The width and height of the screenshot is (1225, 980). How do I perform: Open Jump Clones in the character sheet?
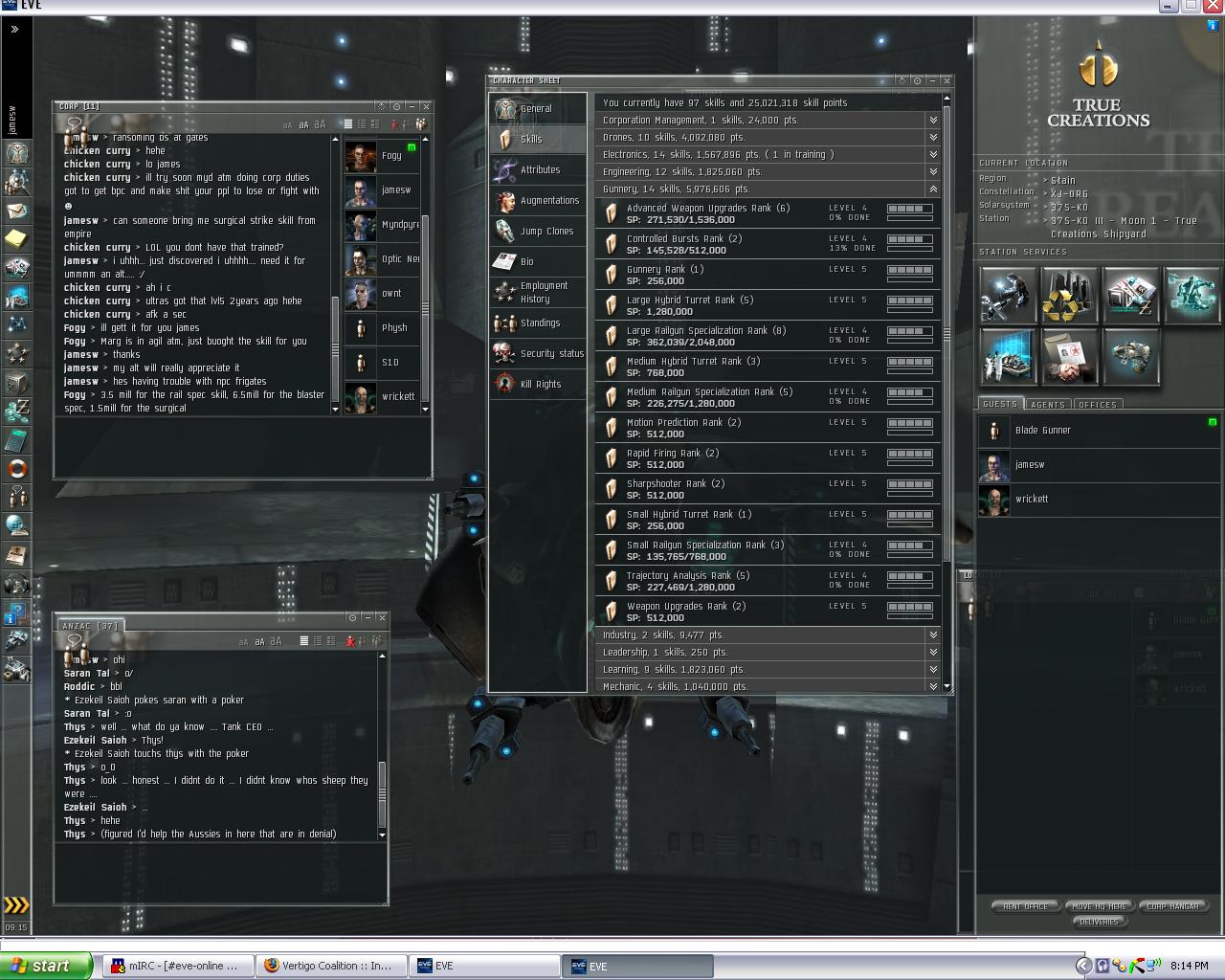538,231
